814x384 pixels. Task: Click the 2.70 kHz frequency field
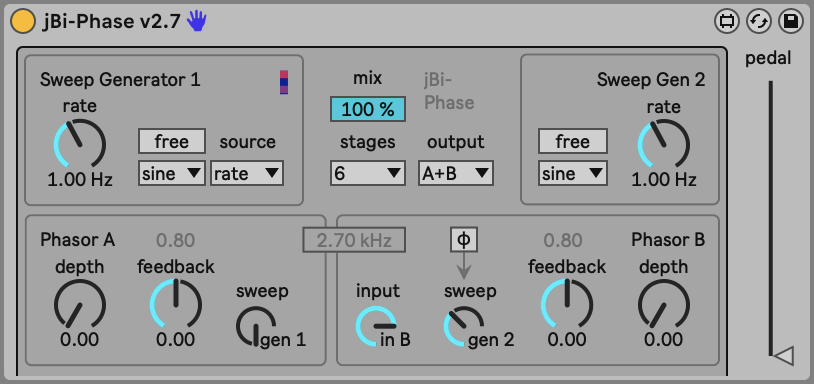click(x=354, y=240)
